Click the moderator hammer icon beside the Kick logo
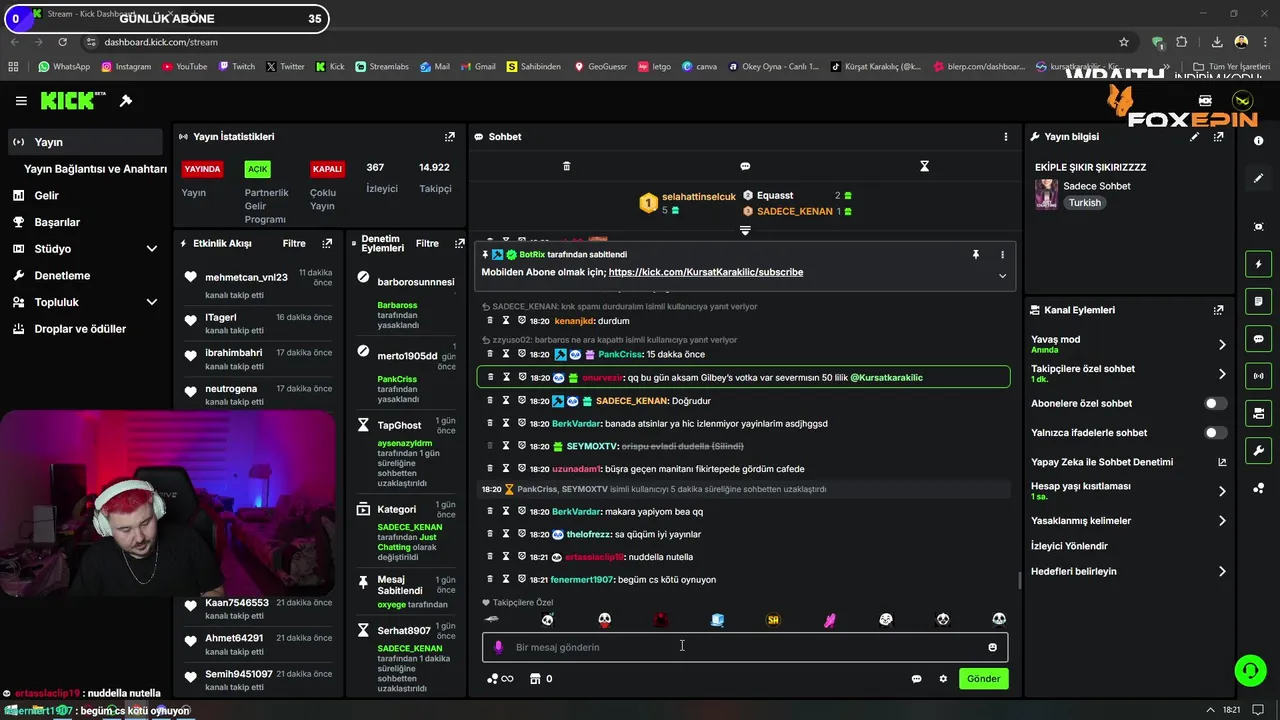The width and height of the screenshot is (1280, 720). tap(126, 101)
